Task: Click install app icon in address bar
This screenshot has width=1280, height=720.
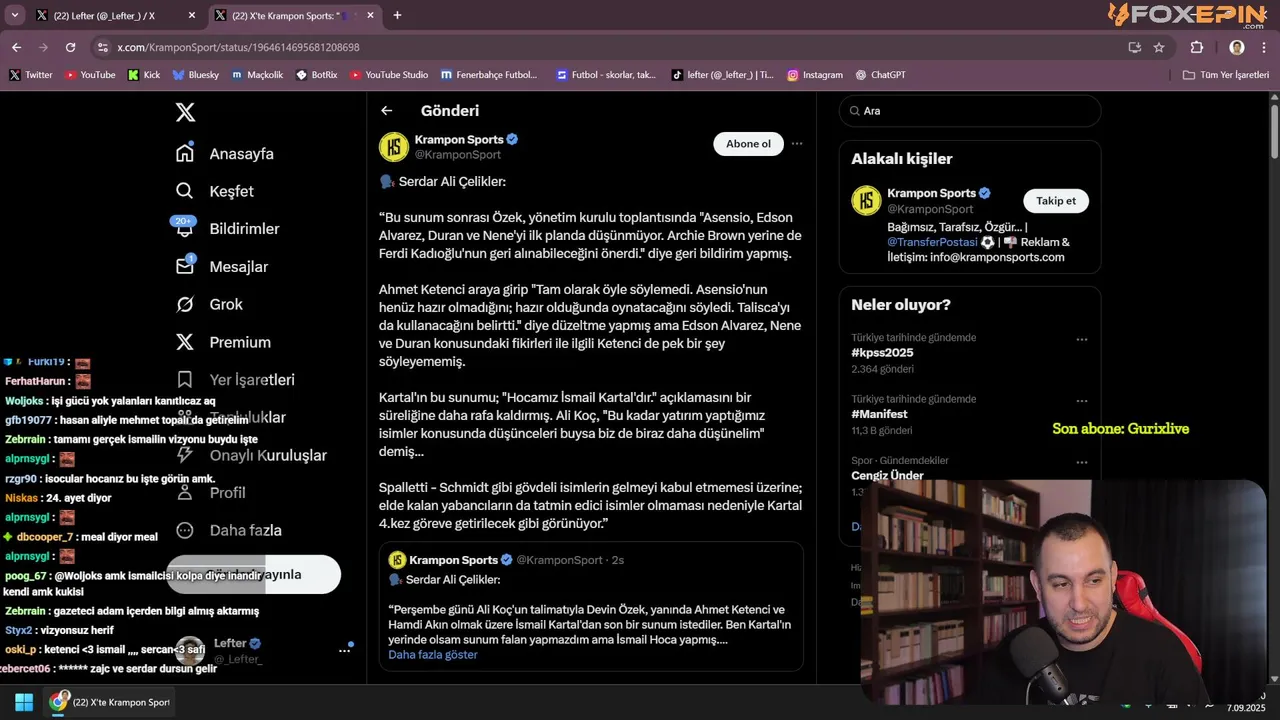Action: 1134,47
